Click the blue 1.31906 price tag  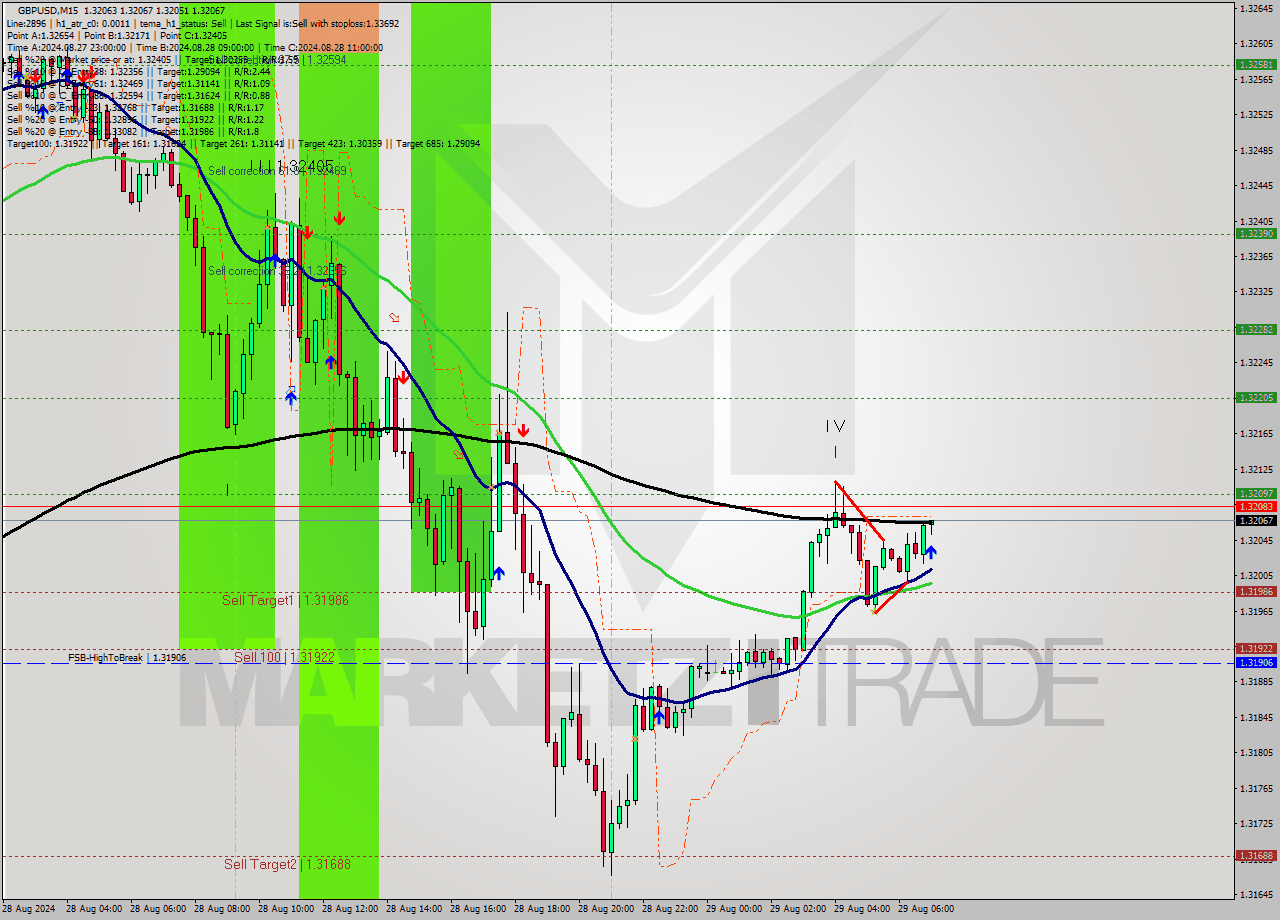(x=1256, y=662)
